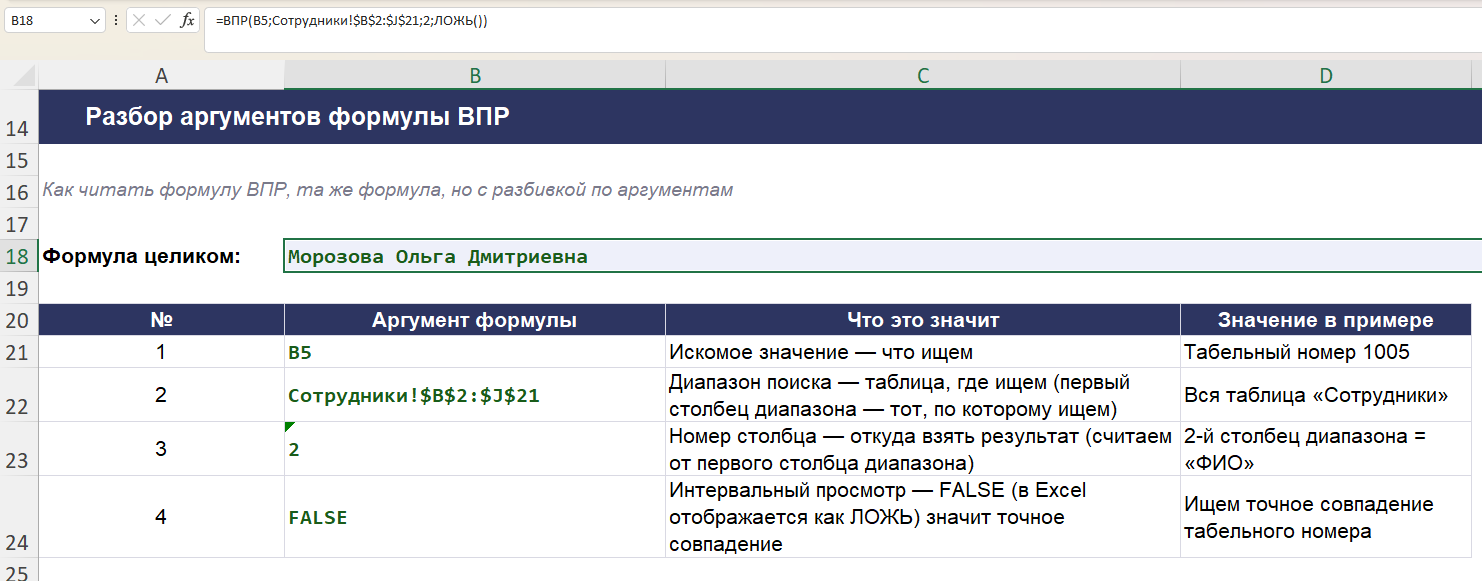This screenshot has height=581, width=1482.
Task: Click the cell starting 'Номер столбца'
Action: [x=923, y=449]
